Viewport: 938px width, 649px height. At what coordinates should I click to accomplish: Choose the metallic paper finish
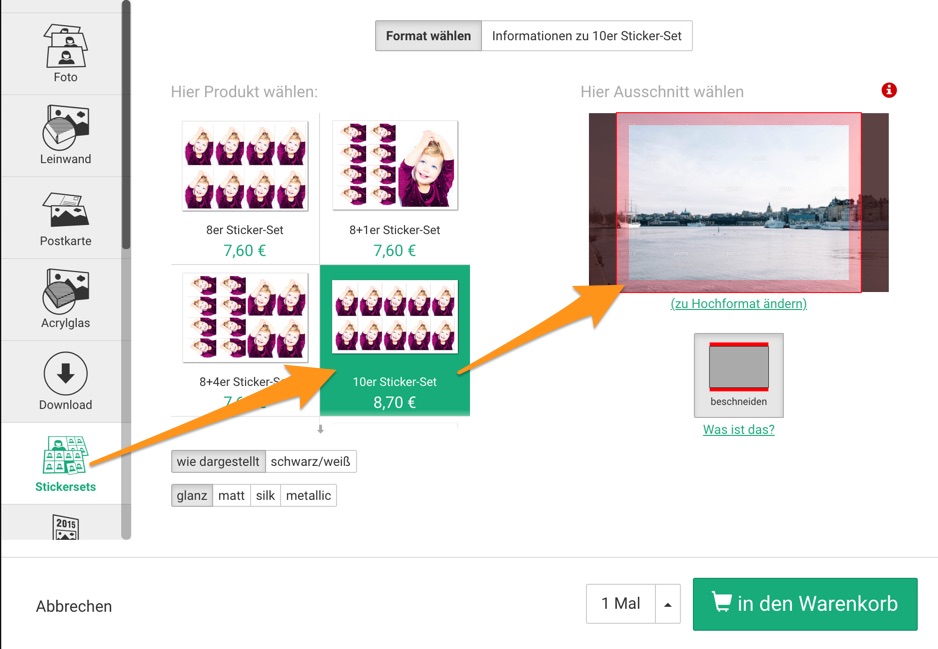(x=308, y=496)
